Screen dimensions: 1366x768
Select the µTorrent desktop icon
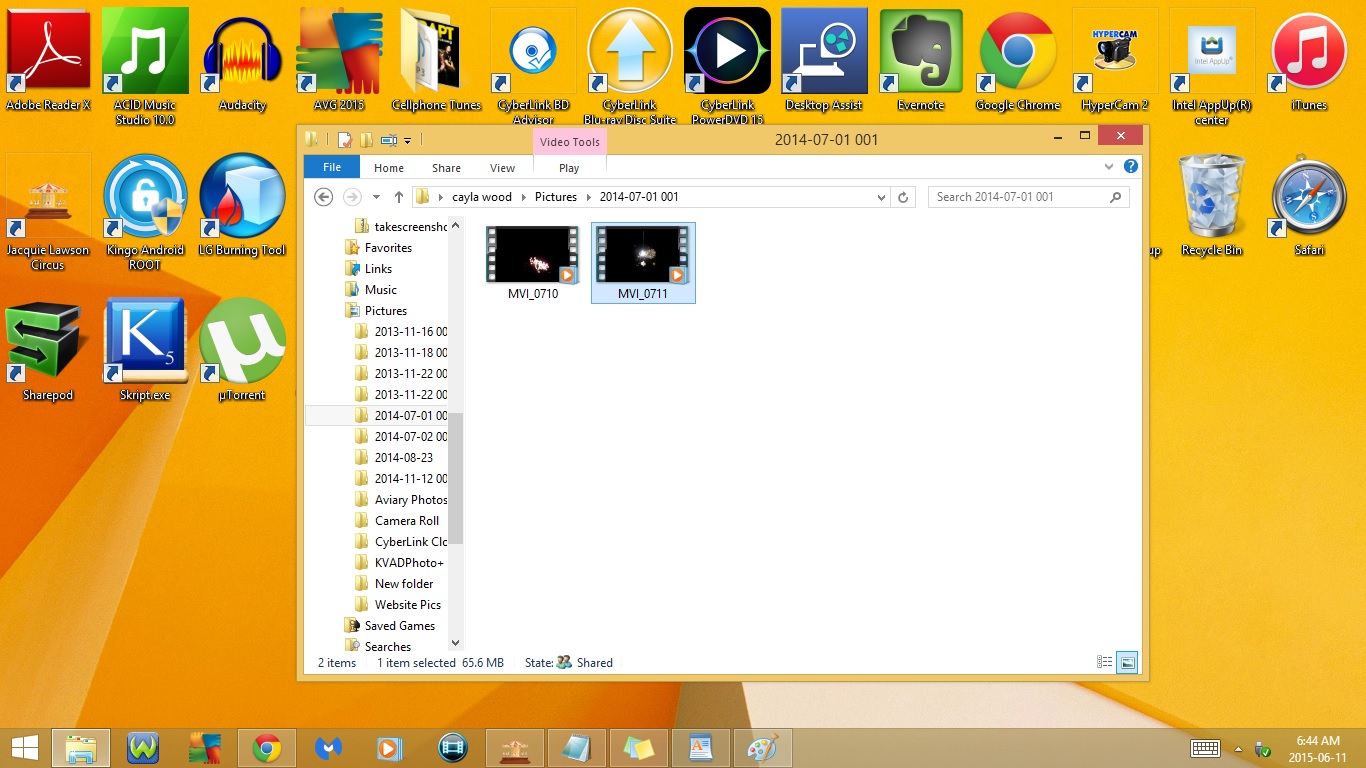click(242, 349)
